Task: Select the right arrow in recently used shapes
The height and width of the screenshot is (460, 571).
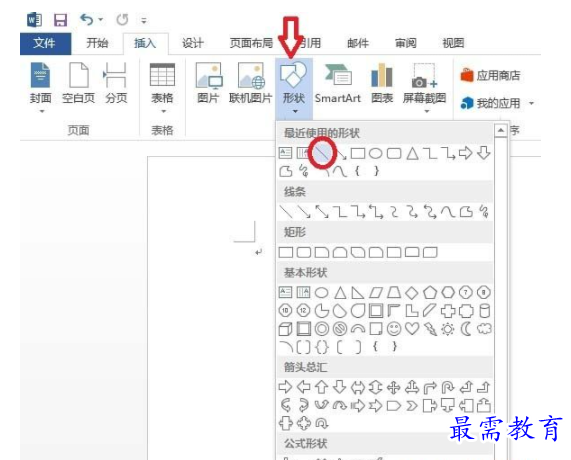Action: 466,153
